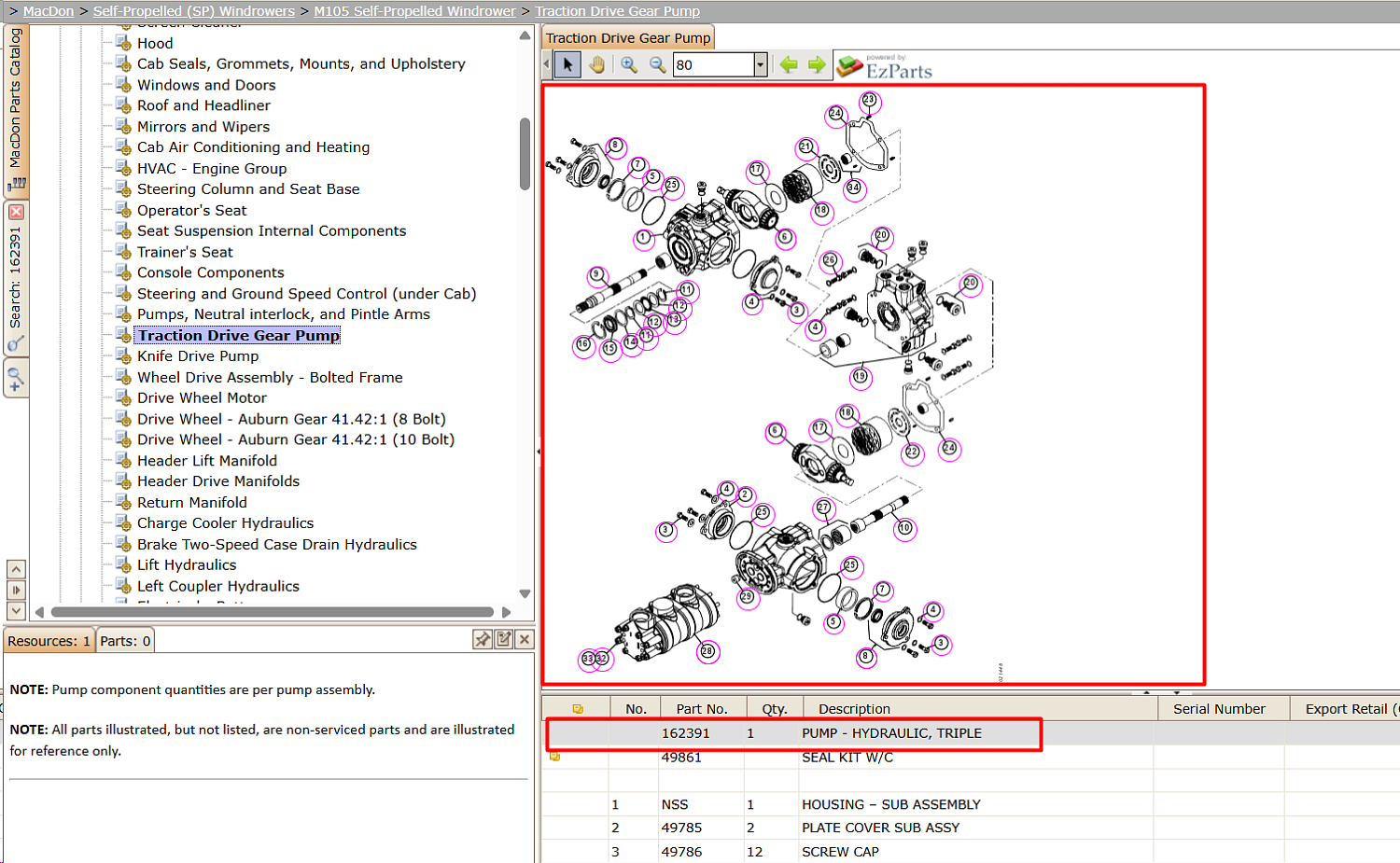The height and width of the screenshot is (863, 1400).
Task: Click the Lift Hydraulics page icon
Action: pos(123,565)
